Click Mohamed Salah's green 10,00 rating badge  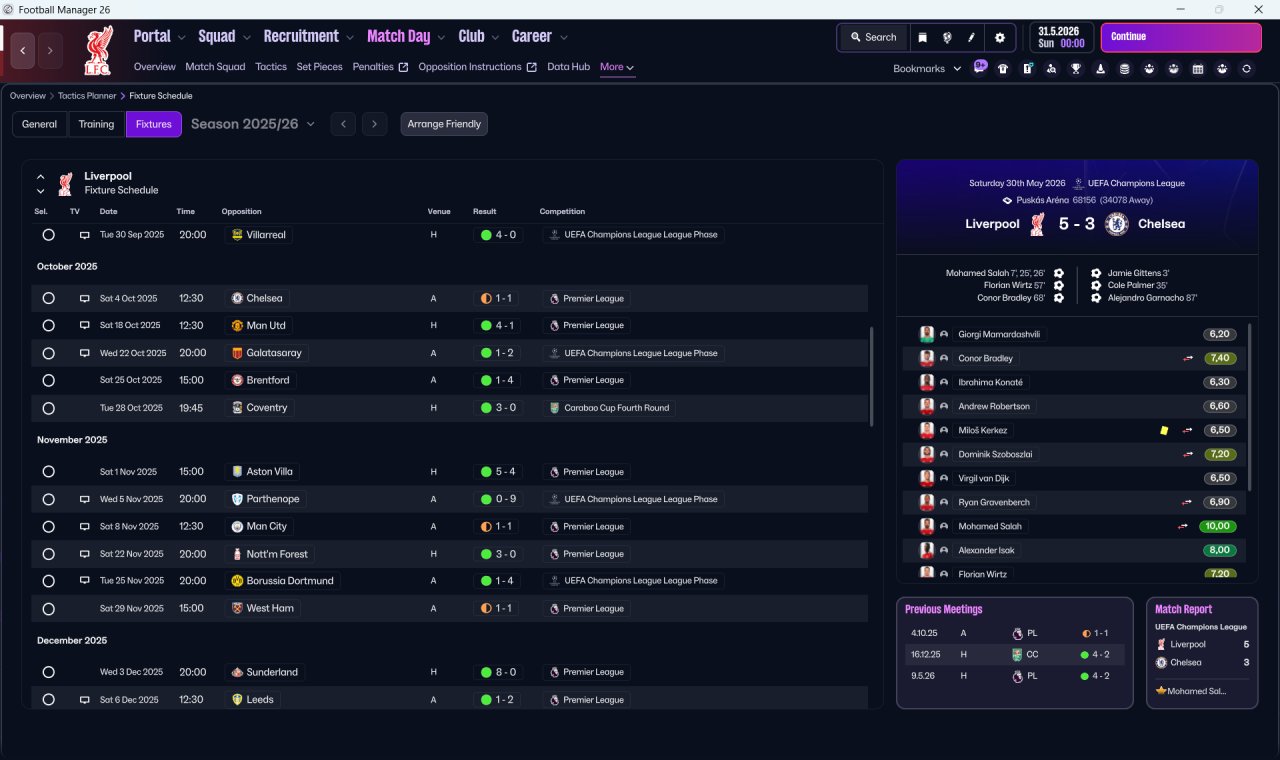point(1219,526)
